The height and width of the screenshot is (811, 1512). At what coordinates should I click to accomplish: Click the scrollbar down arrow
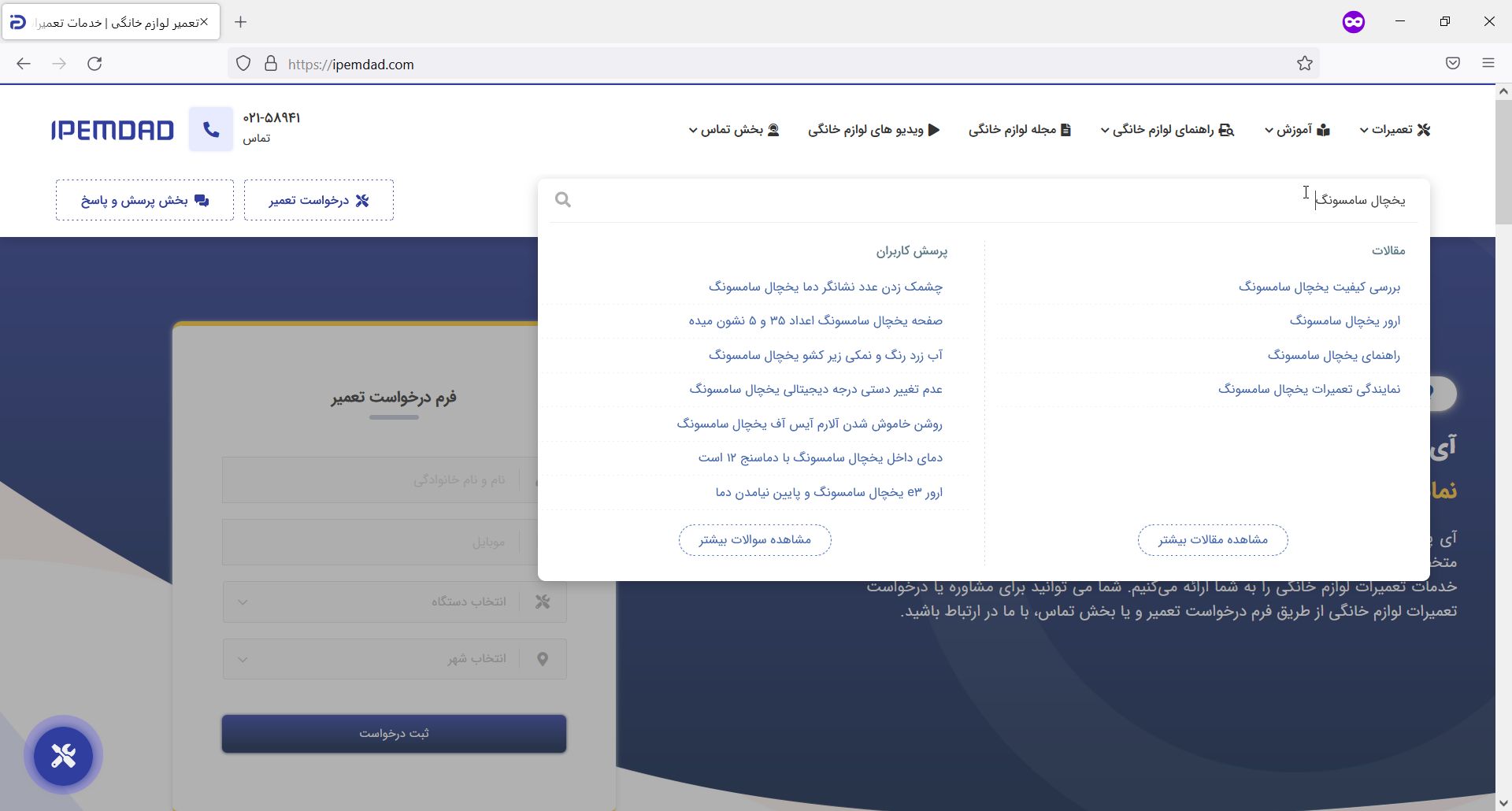point(1503,803)
